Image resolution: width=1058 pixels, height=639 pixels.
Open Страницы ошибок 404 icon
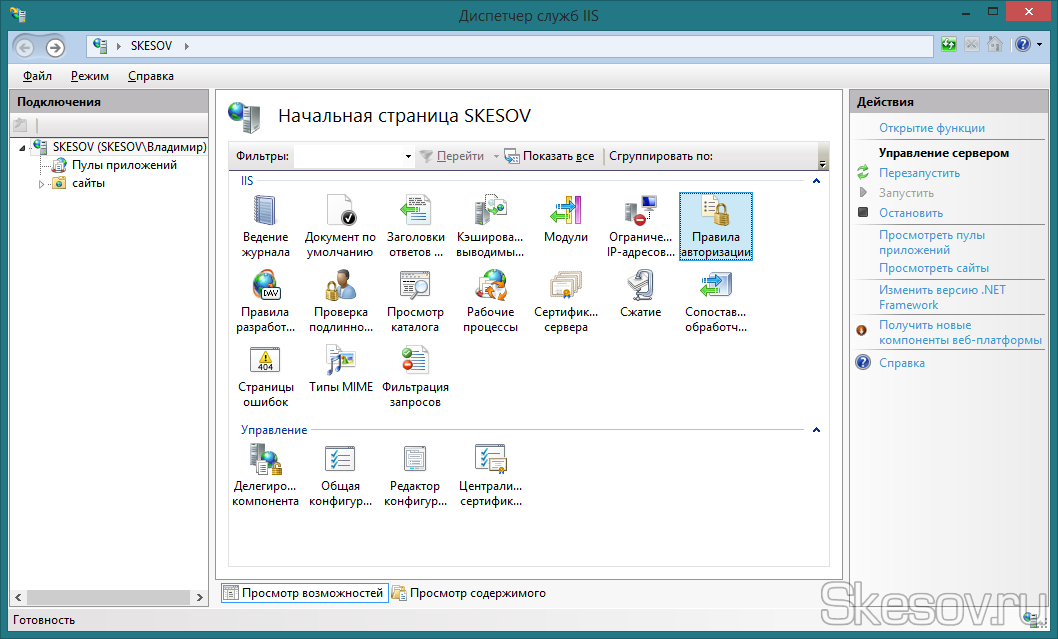click(265, 376)
